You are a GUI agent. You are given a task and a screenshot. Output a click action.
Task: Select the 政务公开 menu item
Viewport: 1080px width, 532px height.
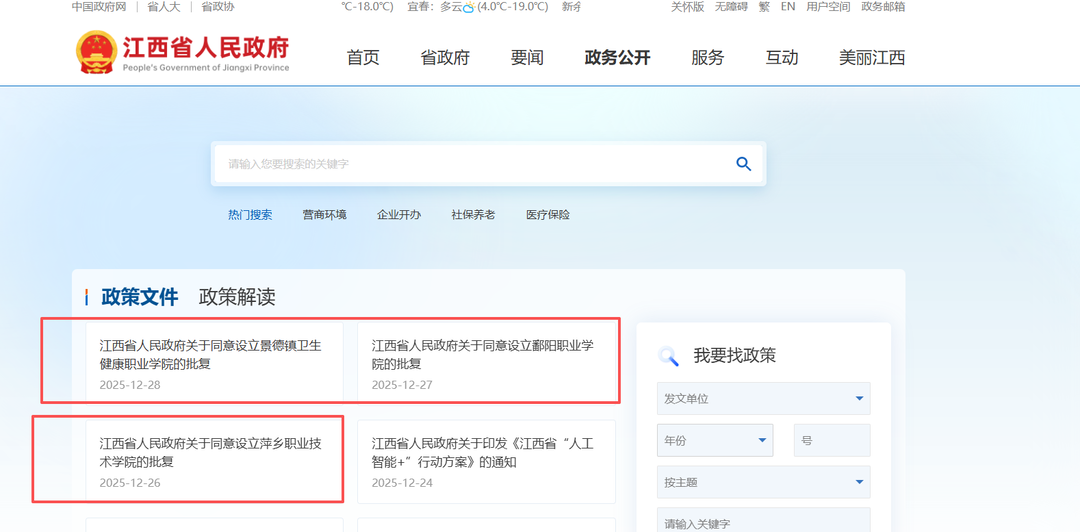[x=617, y=58]
